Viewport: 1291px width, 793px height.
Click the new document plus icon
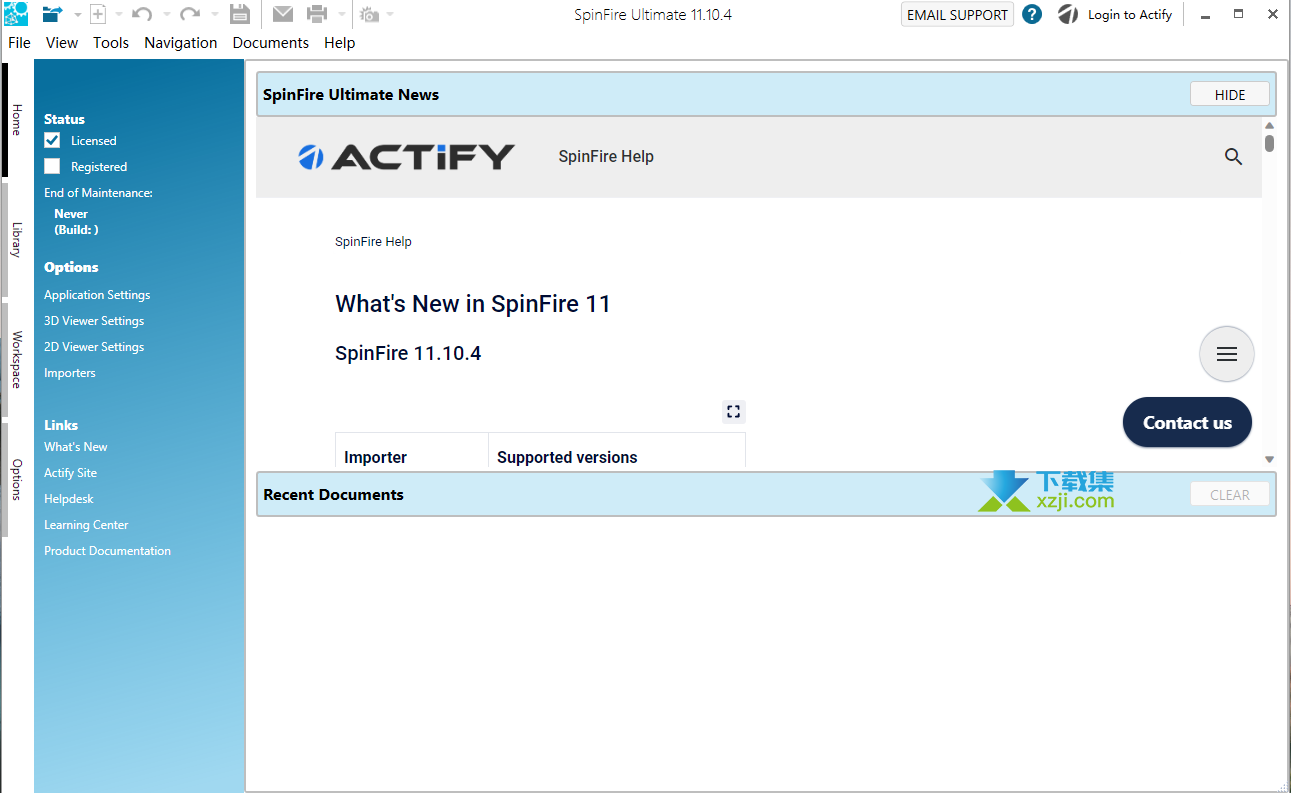98,14
